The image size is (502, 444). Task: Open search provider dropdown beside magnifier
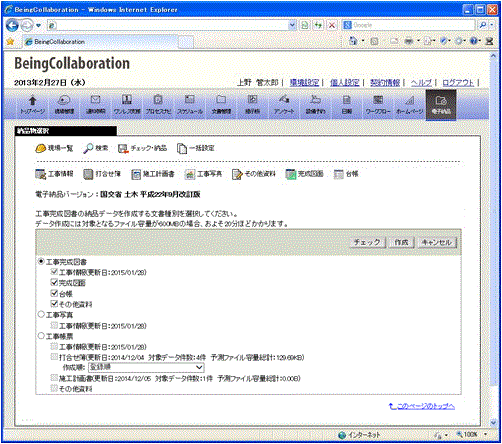(x=492, y=25)
